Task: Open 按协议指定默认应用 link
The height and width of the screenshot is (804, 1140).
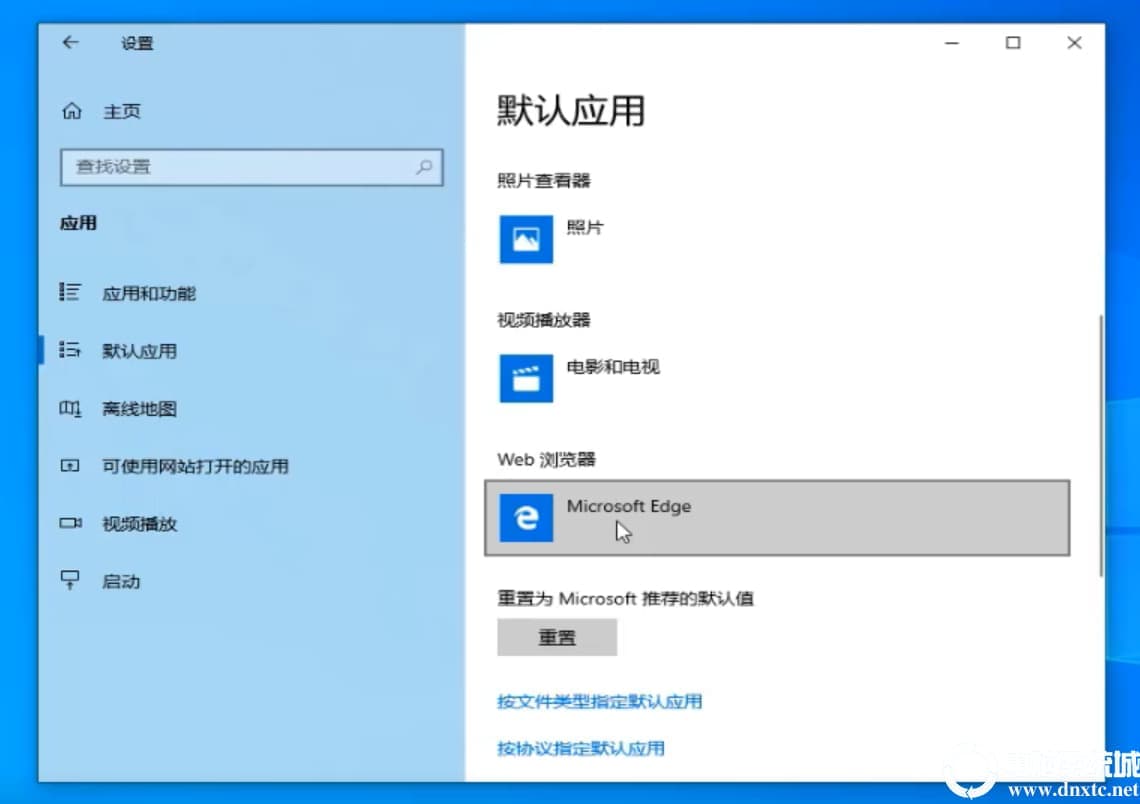Action: tap(581, 748)
